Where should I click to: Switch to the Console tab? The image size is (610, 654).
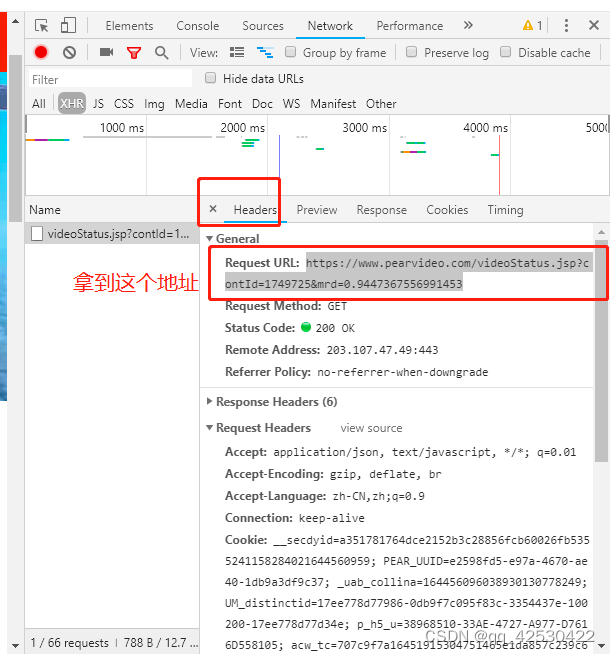pyautogui.click(x=198, y=26)
